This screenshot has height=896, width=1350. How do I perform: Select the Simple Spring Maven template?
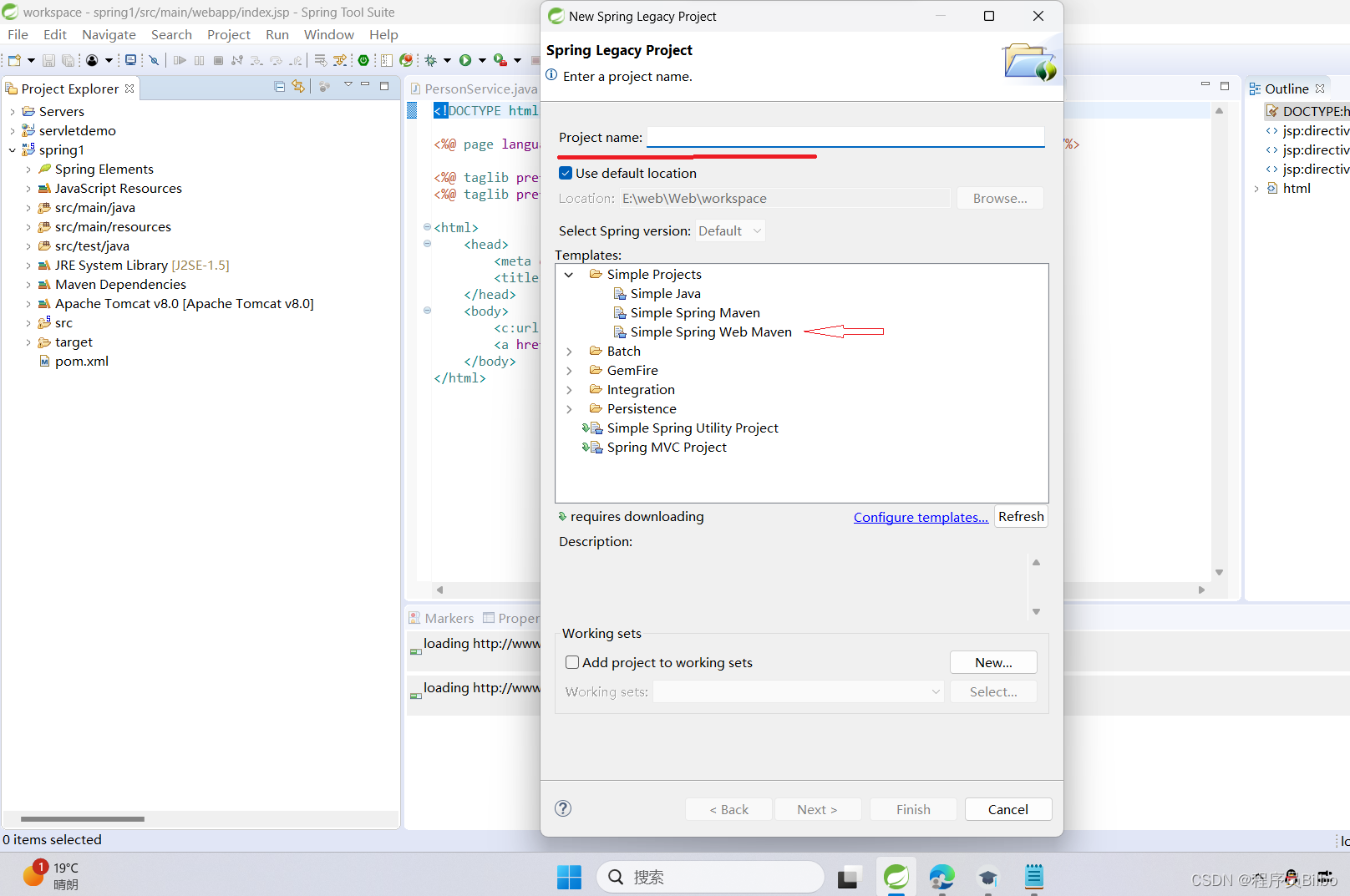click(695, 313)
